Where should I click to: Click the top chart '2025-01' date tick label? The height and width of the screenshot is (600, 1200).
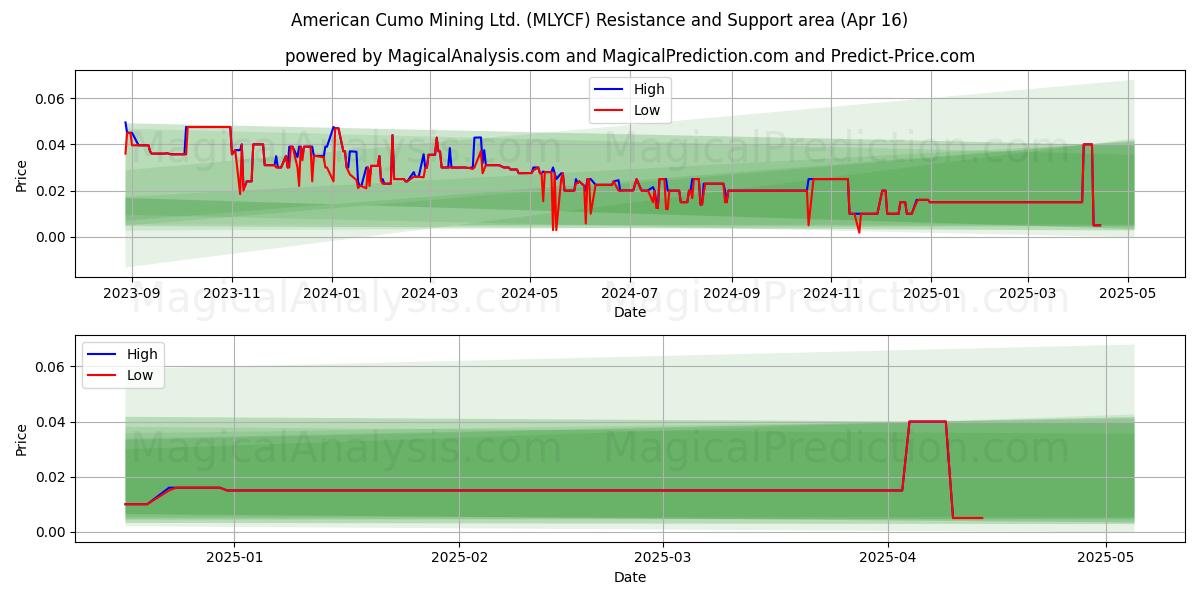point(931,294)
